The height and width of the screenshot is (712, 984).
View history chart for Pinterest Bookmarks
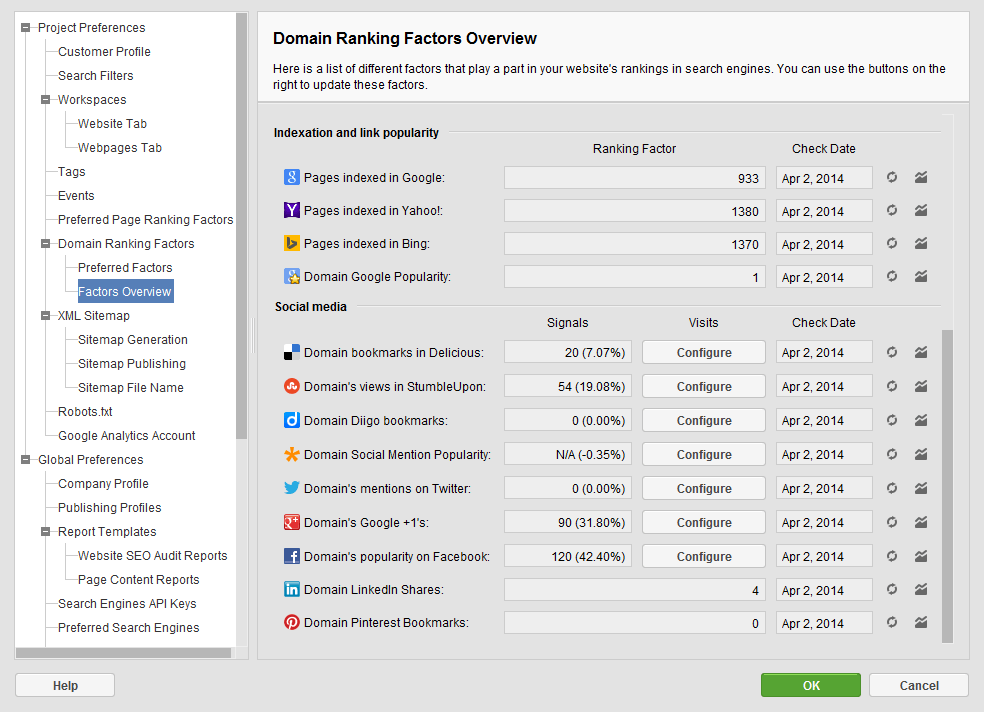click(921, 623)
